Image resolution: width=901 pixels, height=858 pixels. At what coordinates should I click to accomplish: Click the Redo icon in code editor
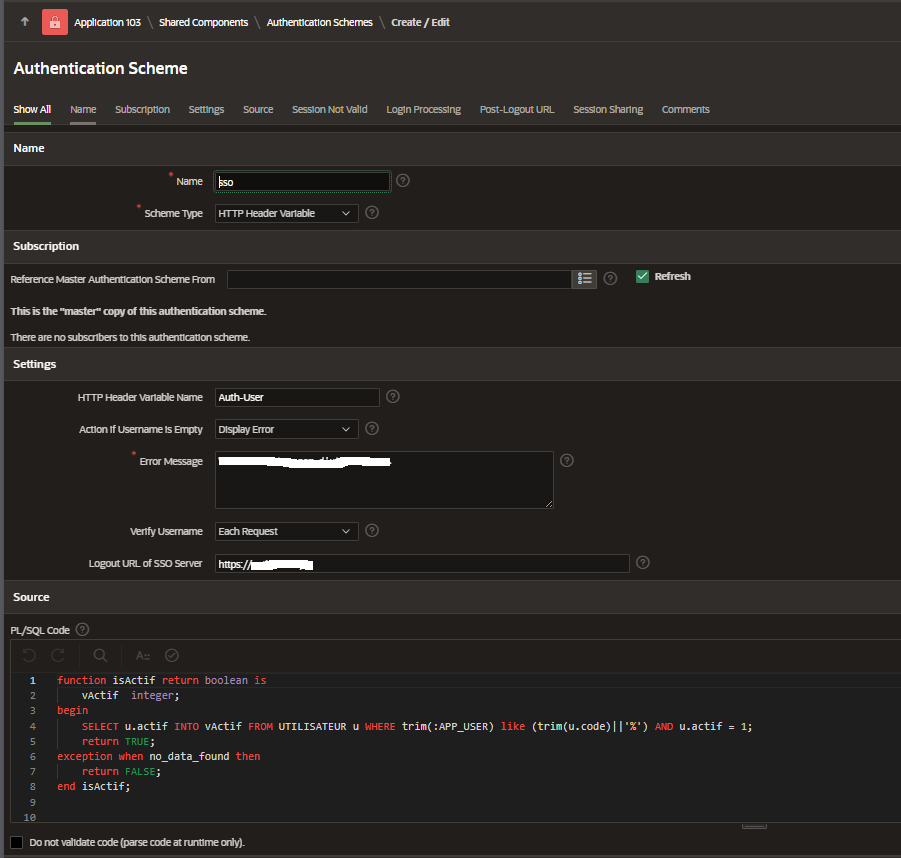[58, 655]
